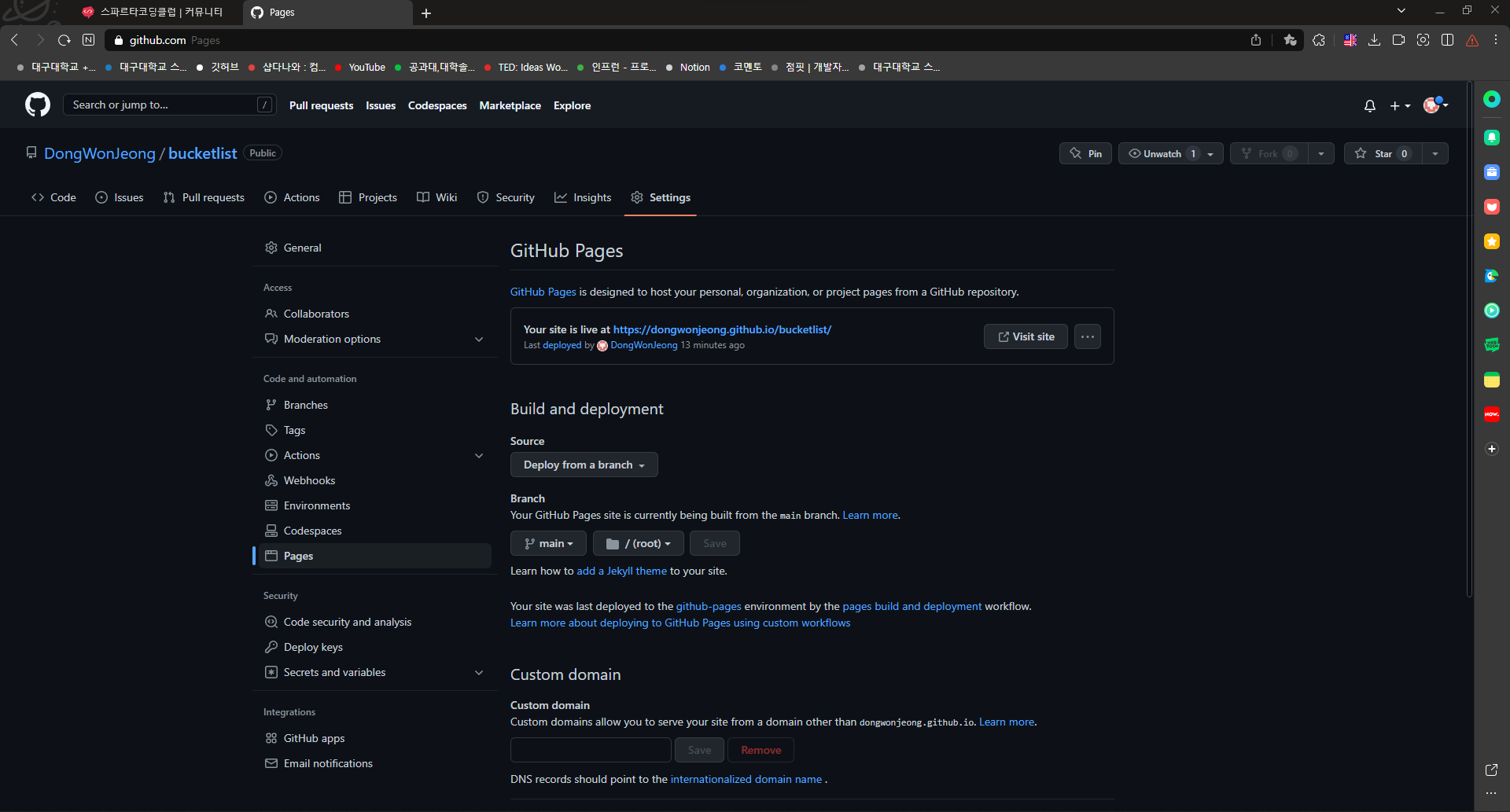Open the user avatar menu

[x=1435, y=105]
